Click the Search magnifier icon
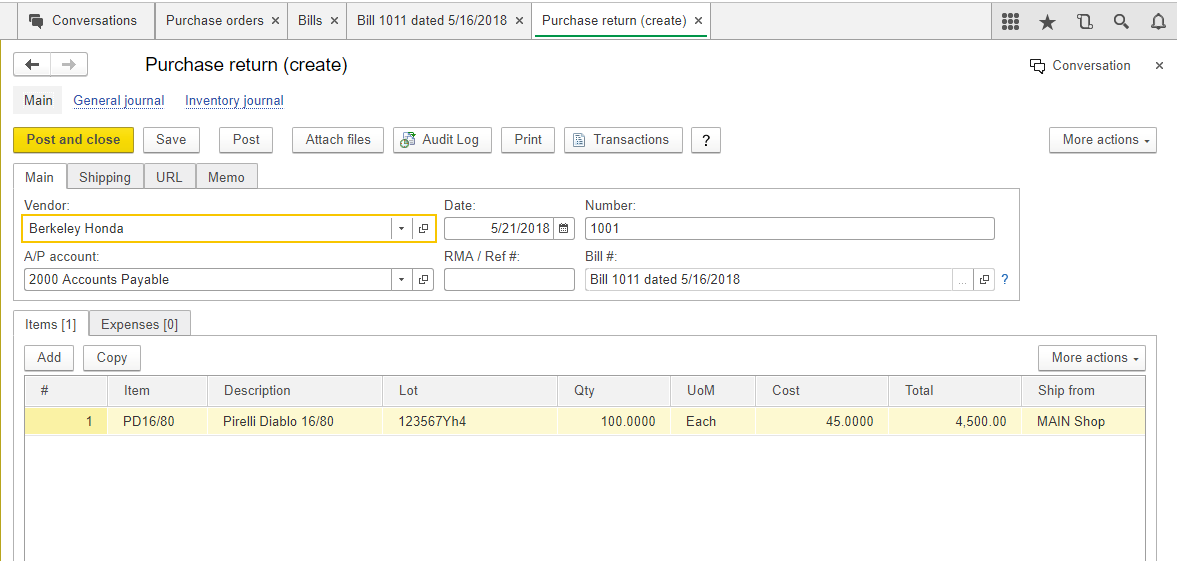Image resolution: width=1177 pixels, height=561 pixels. 1121,21
